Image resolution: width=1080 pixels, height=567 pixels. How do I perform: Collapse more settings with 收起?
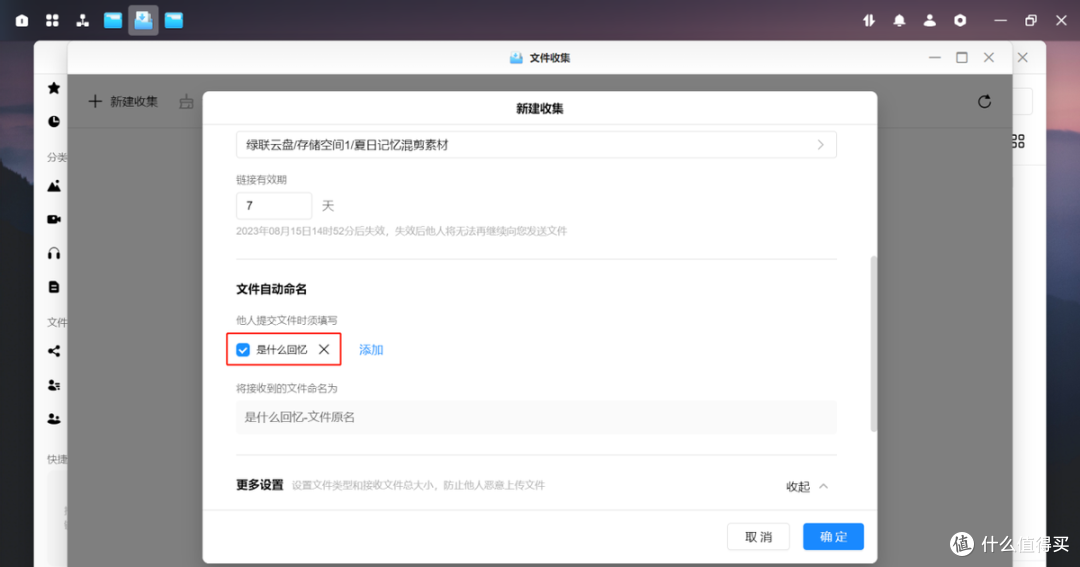click(x=807, y=486)
